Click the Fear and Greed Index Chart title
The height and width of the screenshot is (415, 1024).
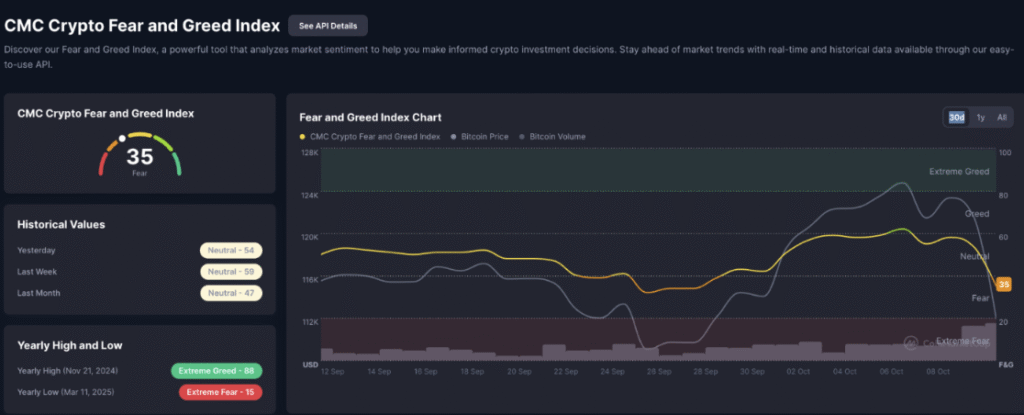(370, 118)
